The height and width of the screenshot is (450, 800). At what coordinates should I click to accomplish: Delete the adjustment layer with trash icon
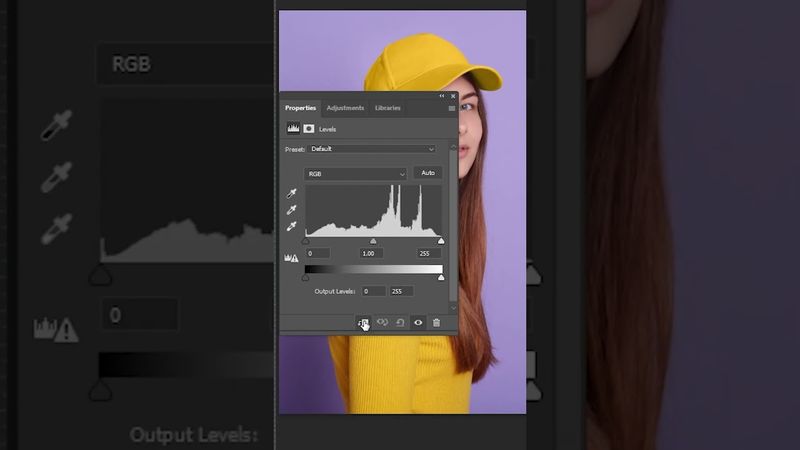point(436,322)
